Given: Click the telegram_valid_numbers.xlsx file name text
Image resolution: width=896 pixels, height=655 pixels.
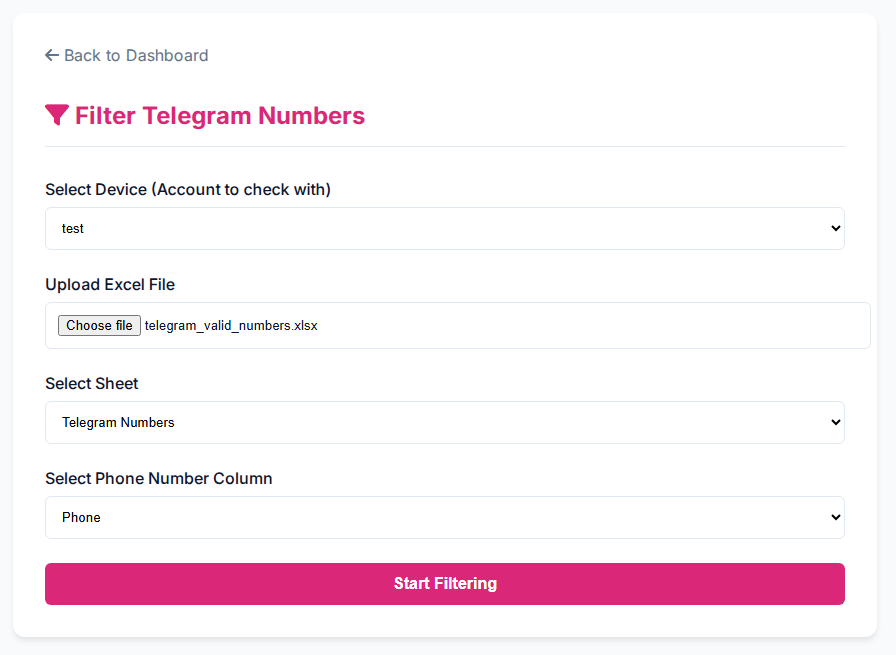Looking at the screenshot, I should (231, 325).
